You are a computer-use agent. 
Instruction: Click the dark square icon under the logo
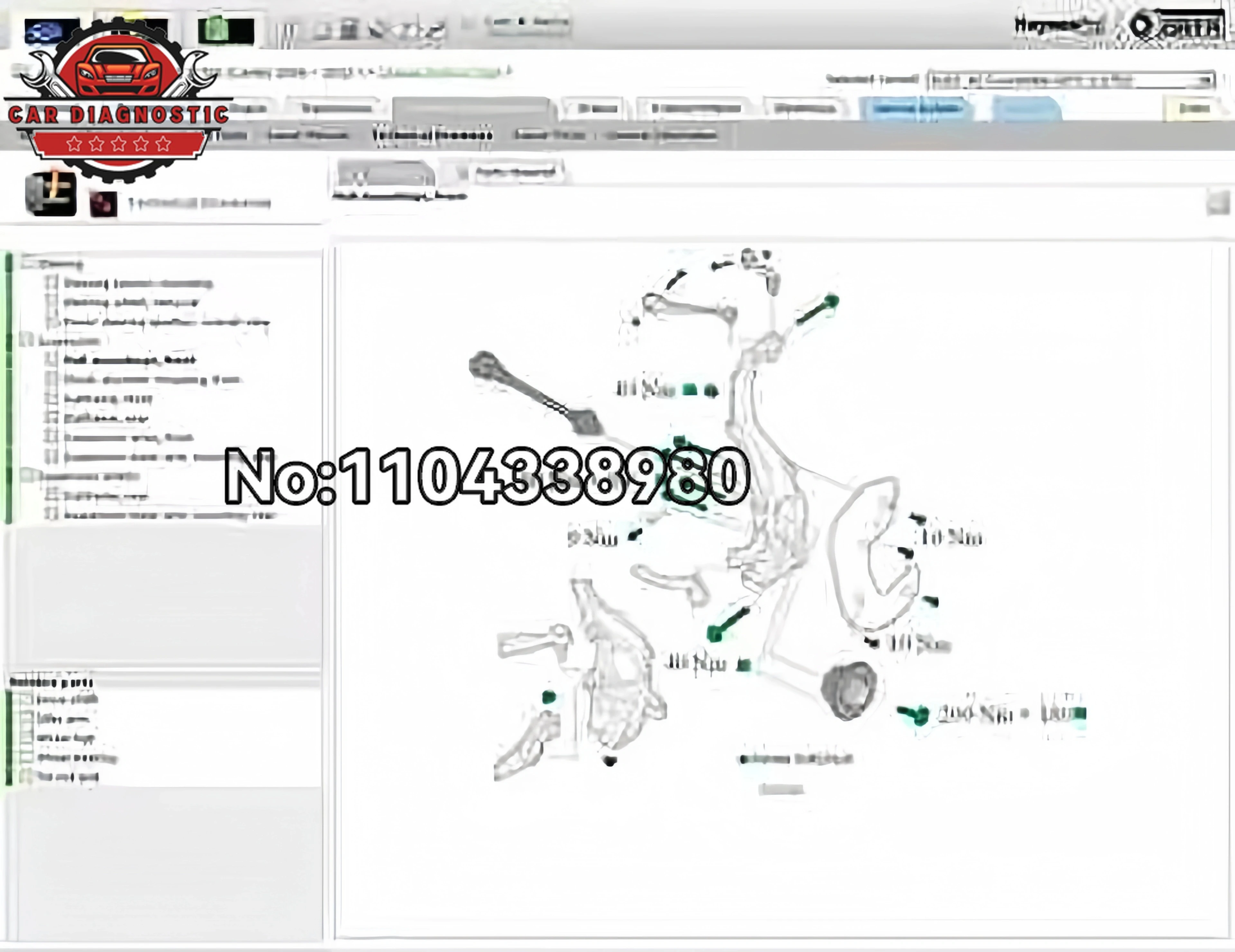click(51, 194)
